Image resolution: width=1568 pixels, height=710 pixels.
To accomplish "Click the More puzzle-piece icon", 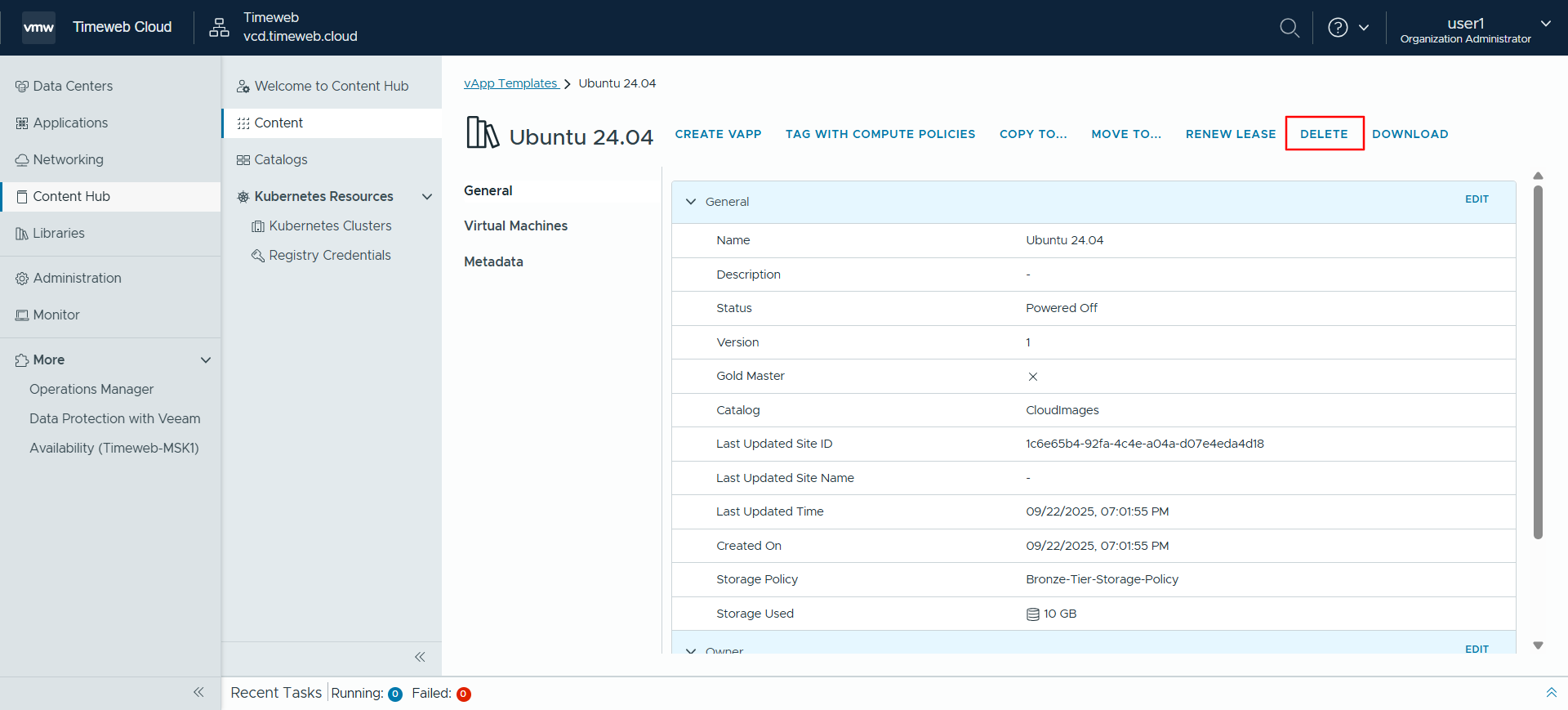I will click(x=22, y=360).
